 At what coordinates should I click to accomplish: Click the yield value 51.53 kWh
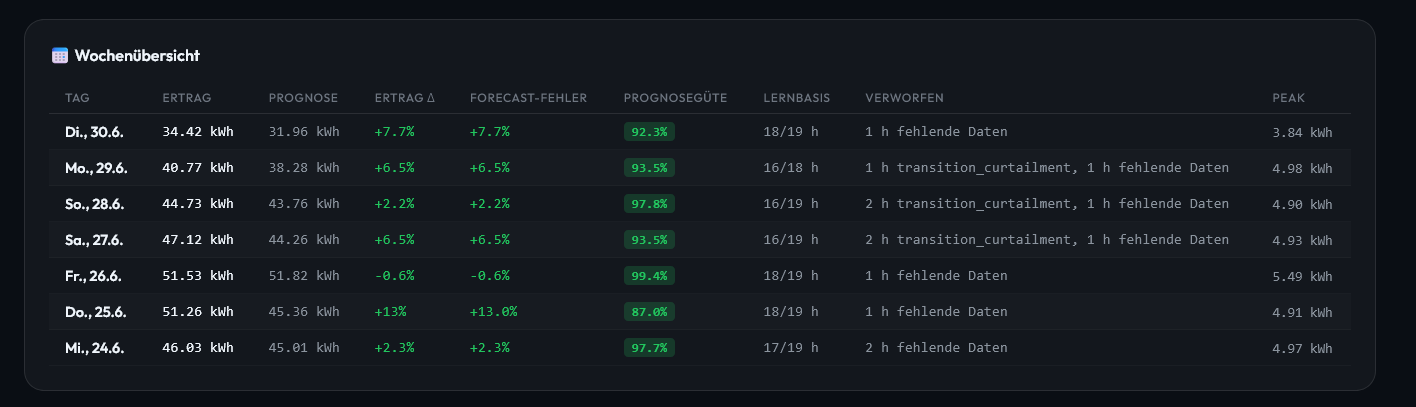(x=198, y=276)
